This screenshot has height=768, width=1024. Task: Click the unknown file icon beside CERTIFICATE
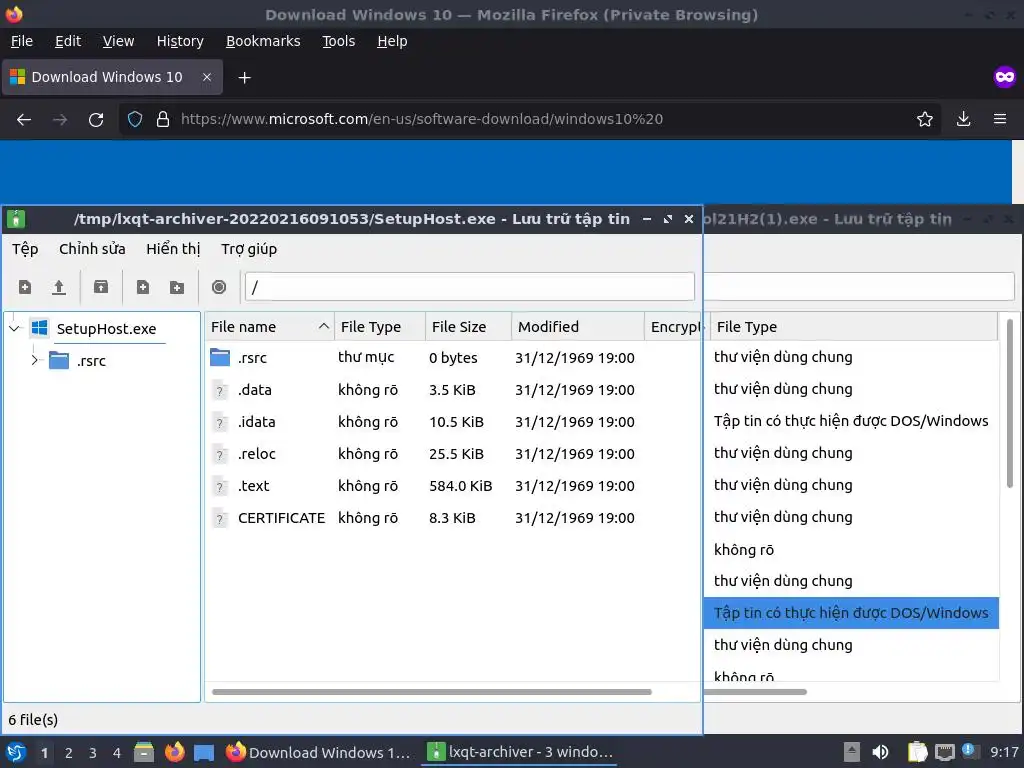pyautogui.click(x=220, y=519)
